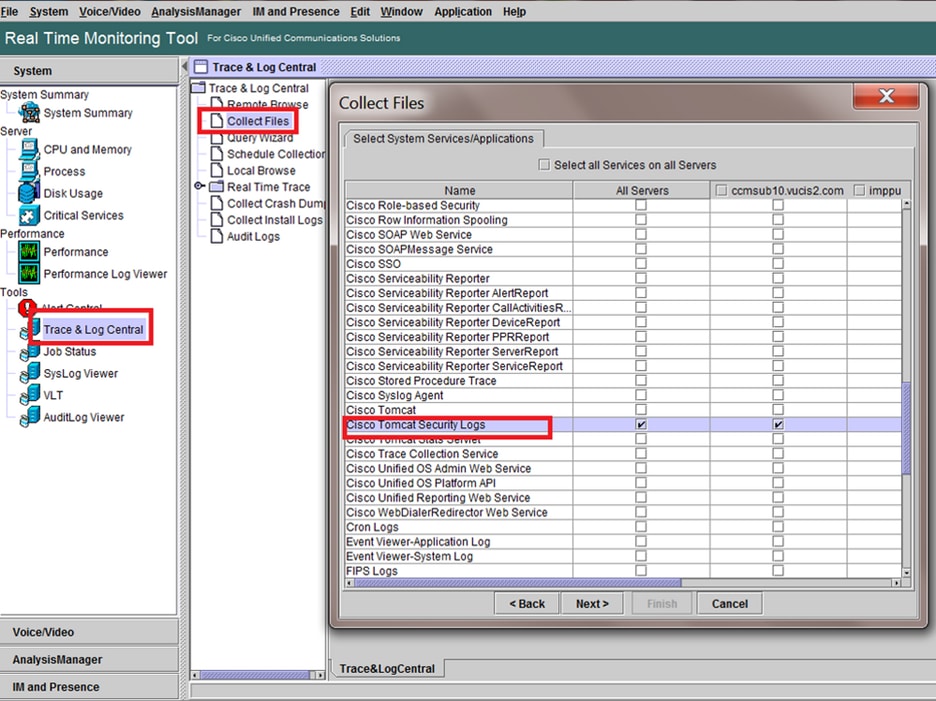
Task: Select the Disk Usage icon
Action: (29, 193)
